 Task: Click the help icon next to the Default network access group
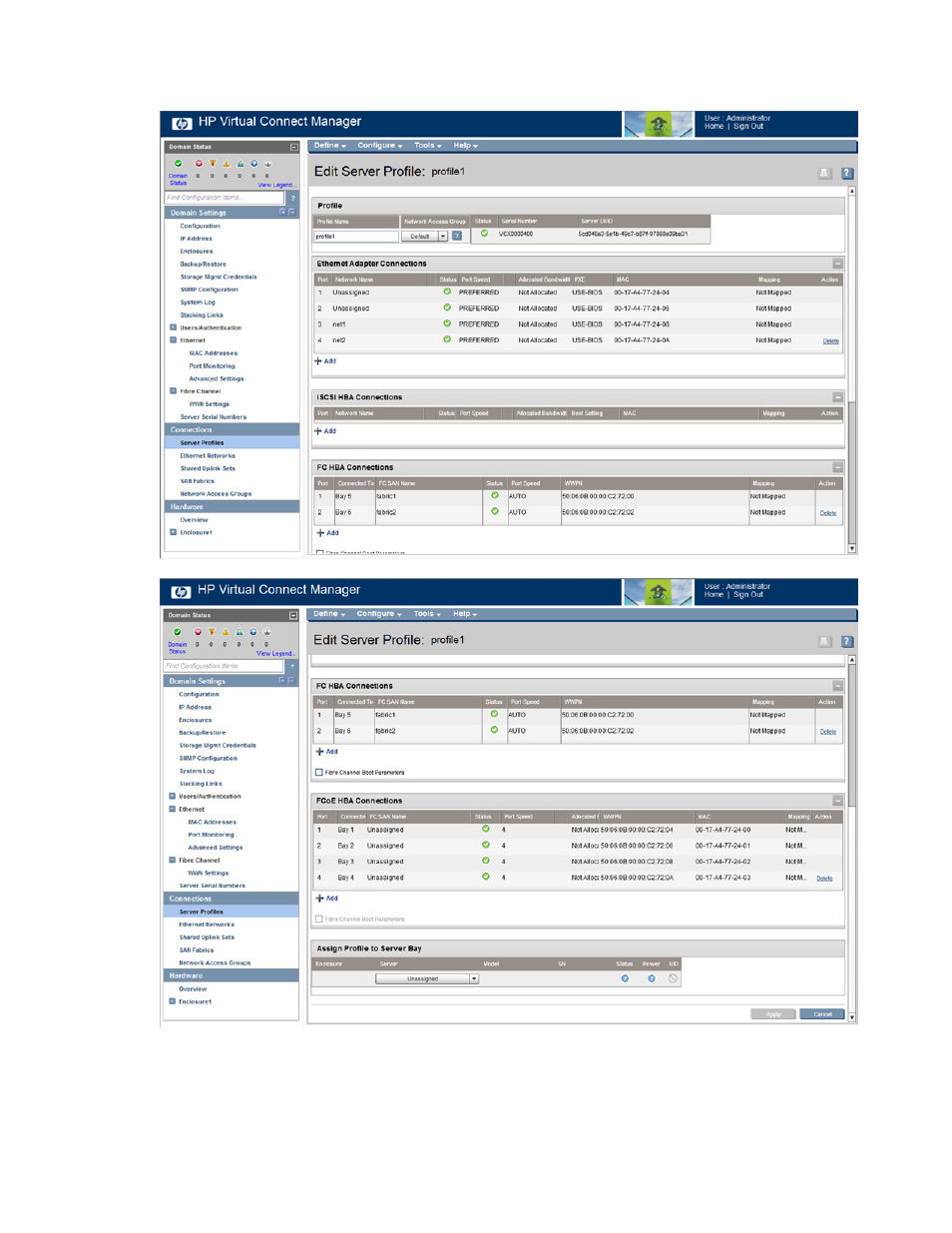coord(457,237)
